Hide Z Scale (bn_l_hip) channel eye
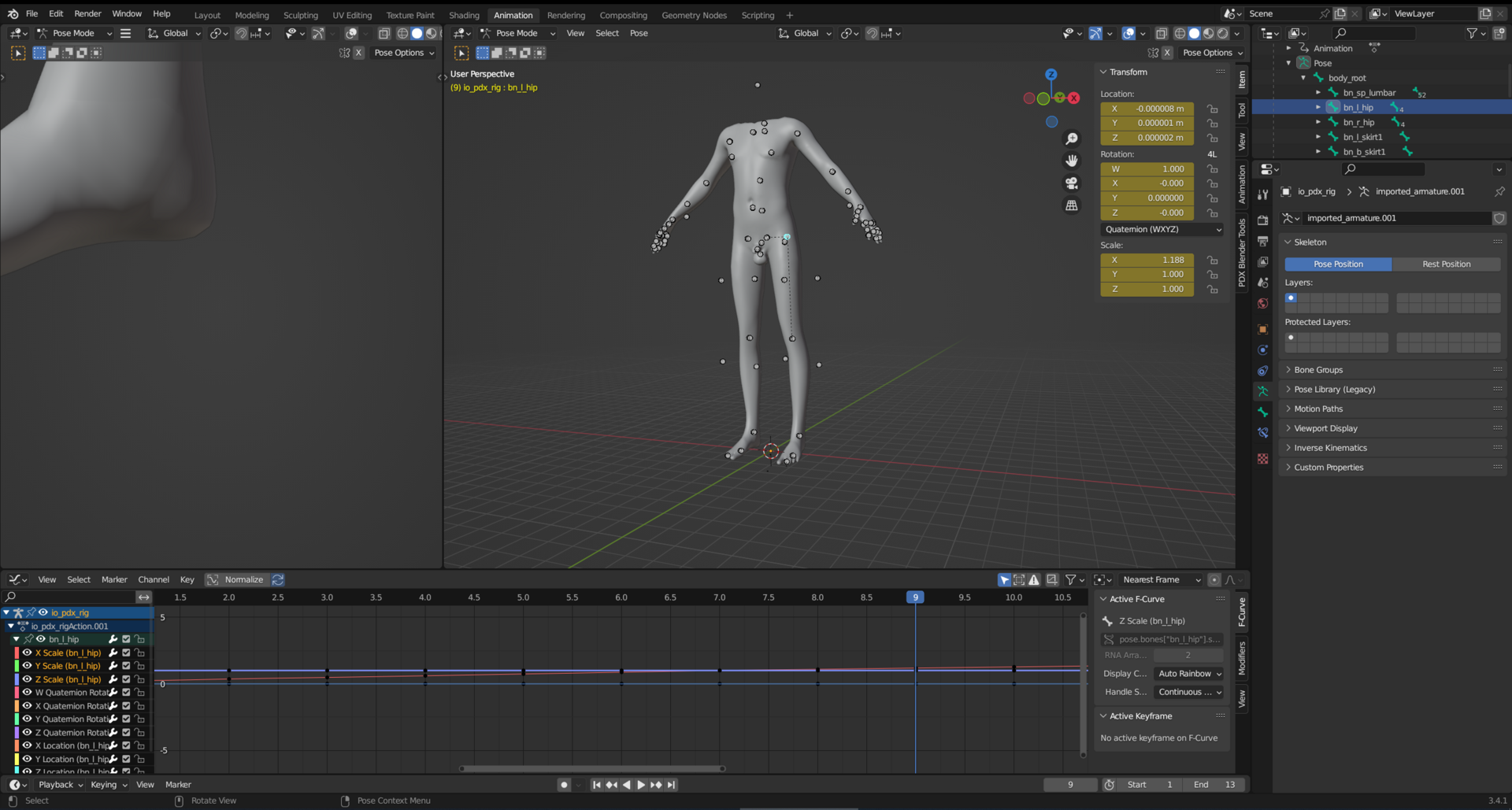This screenshot has height=810, width=1512. (x=27, y=679)
